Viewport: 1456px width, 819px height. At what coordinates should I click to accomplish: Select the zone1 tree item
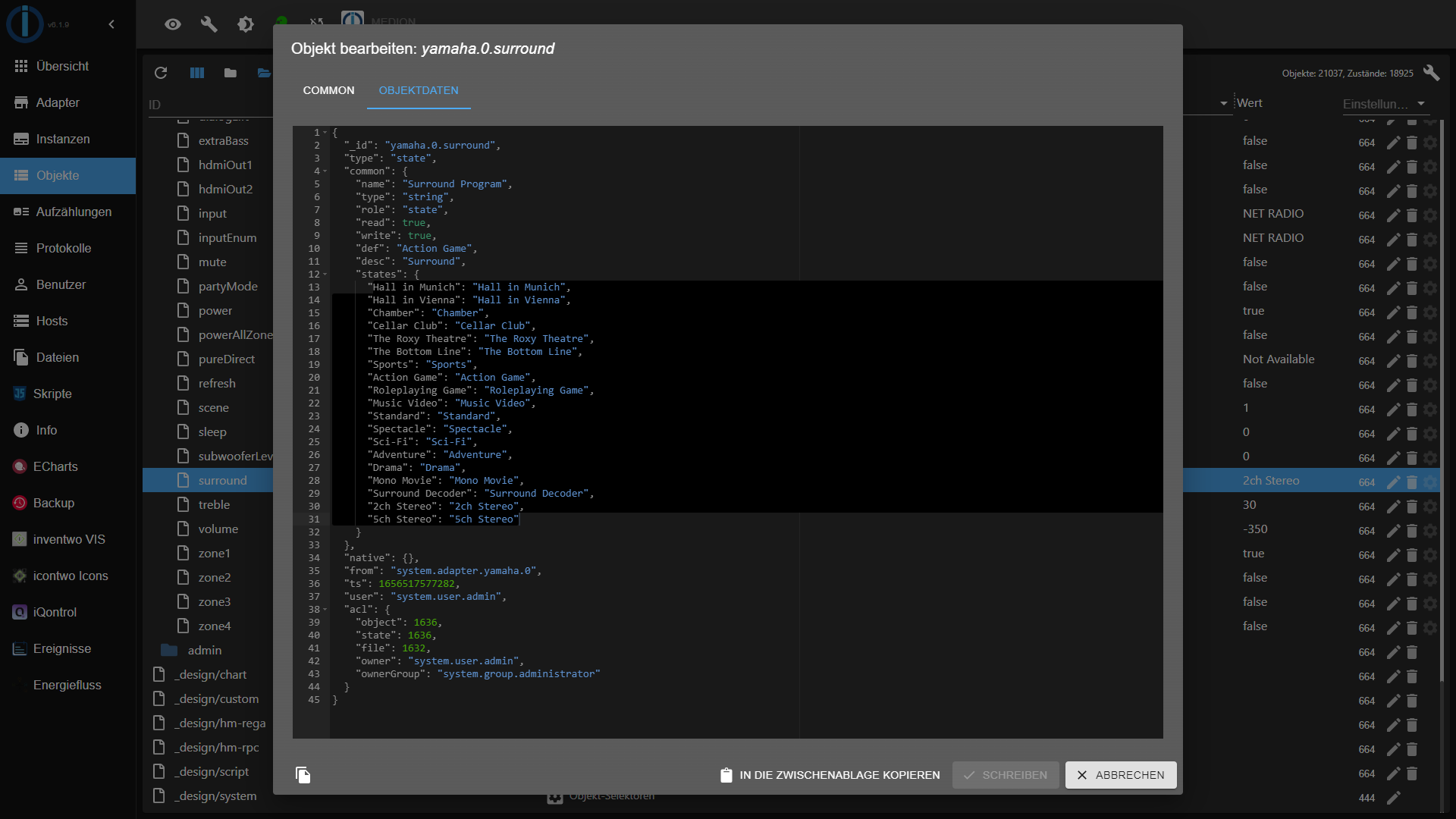click(214, 554)
